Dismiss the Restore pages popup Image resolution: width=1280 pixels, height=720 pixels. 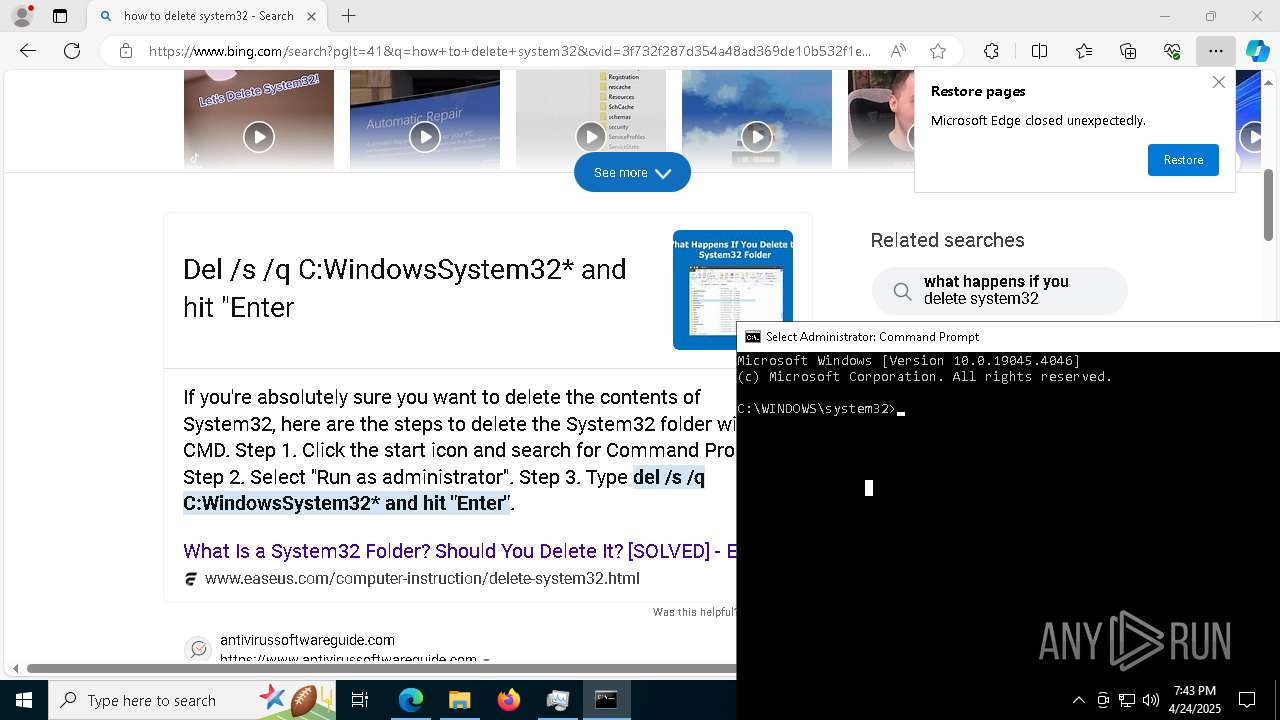click(x=1218, y=82)
